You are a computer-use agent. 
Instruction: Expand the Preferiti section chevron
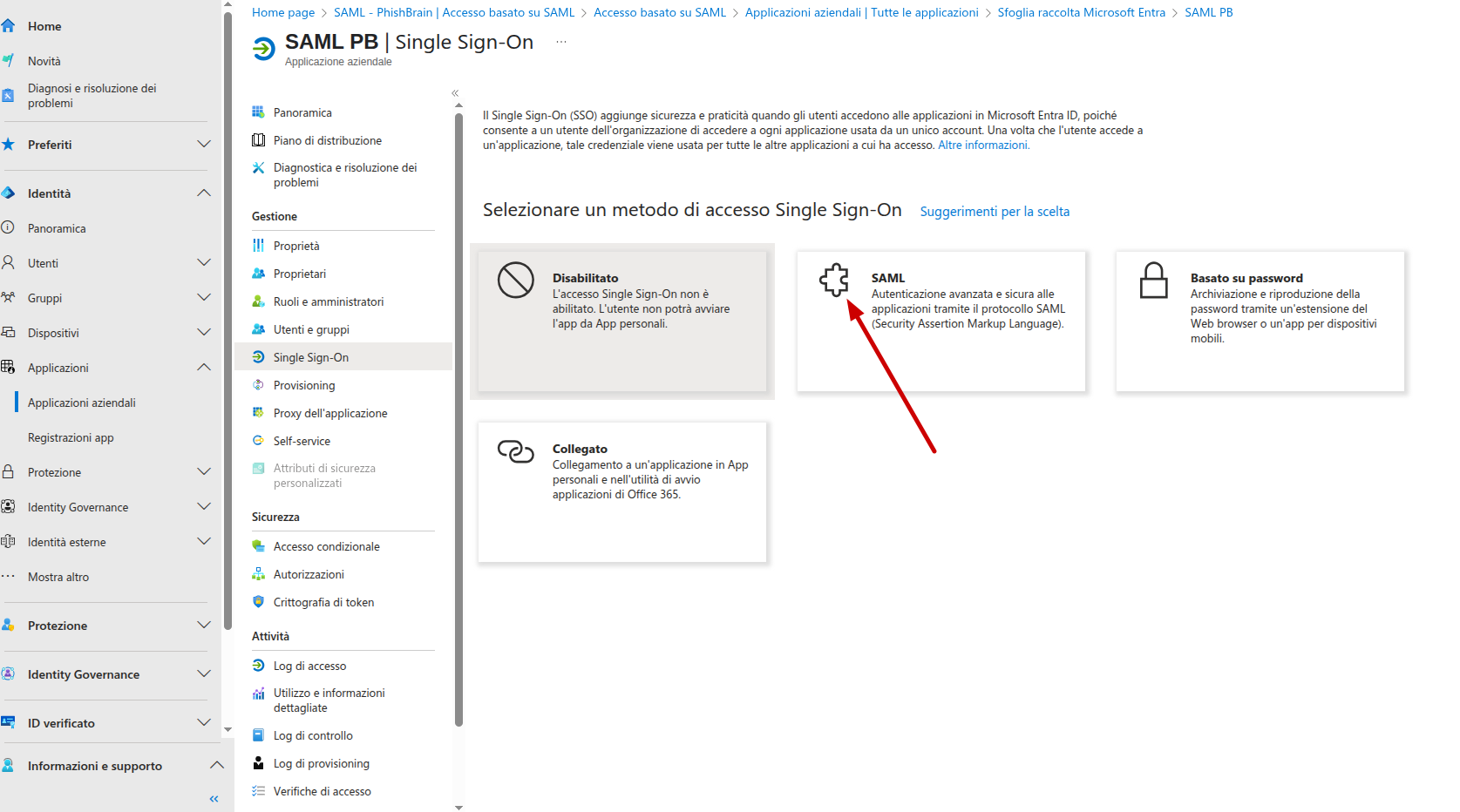[x=204, y=145]
